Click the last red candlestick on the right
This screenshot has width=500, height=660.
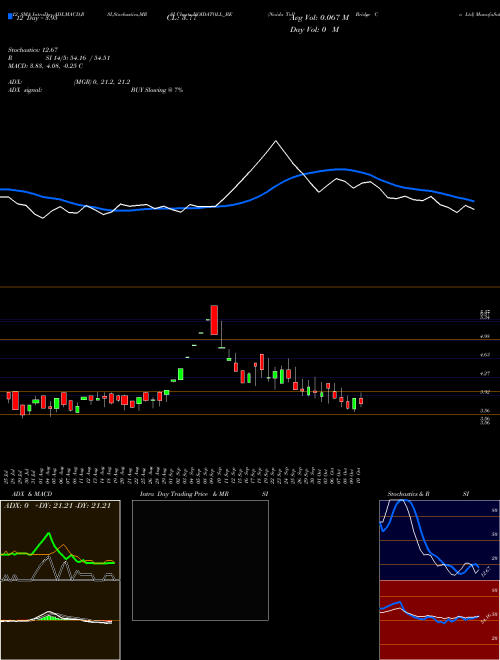click(361, 401)
